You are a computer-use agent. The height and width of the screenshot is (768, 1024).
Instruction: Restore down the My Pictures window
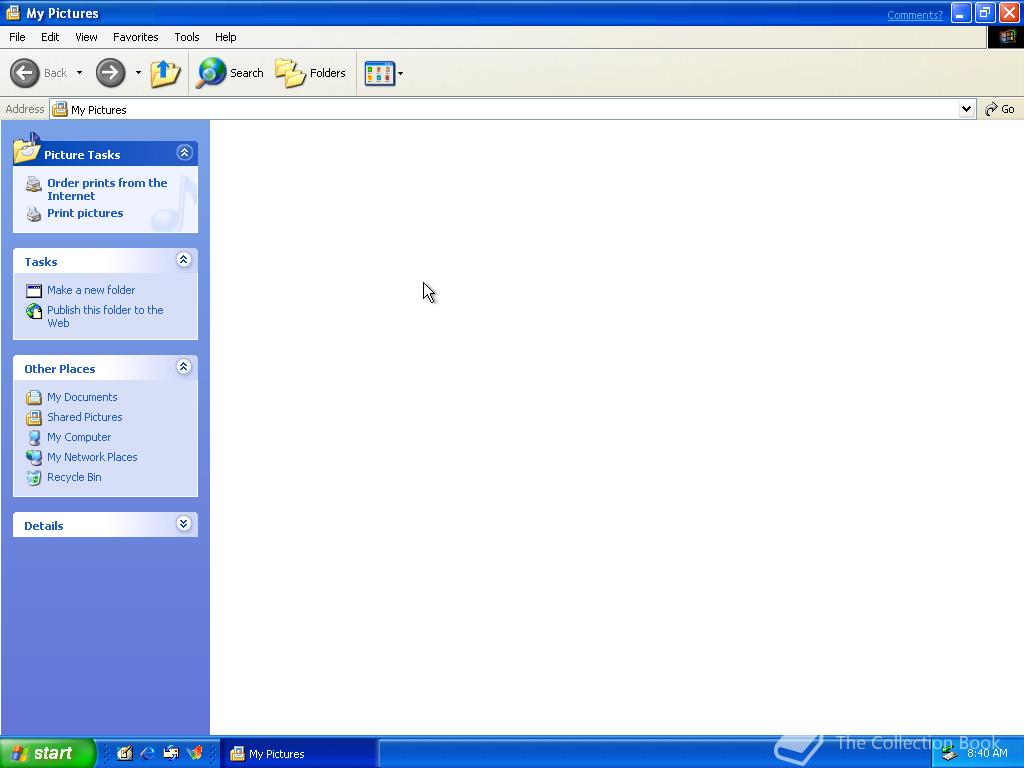click(x=985, y=14)
